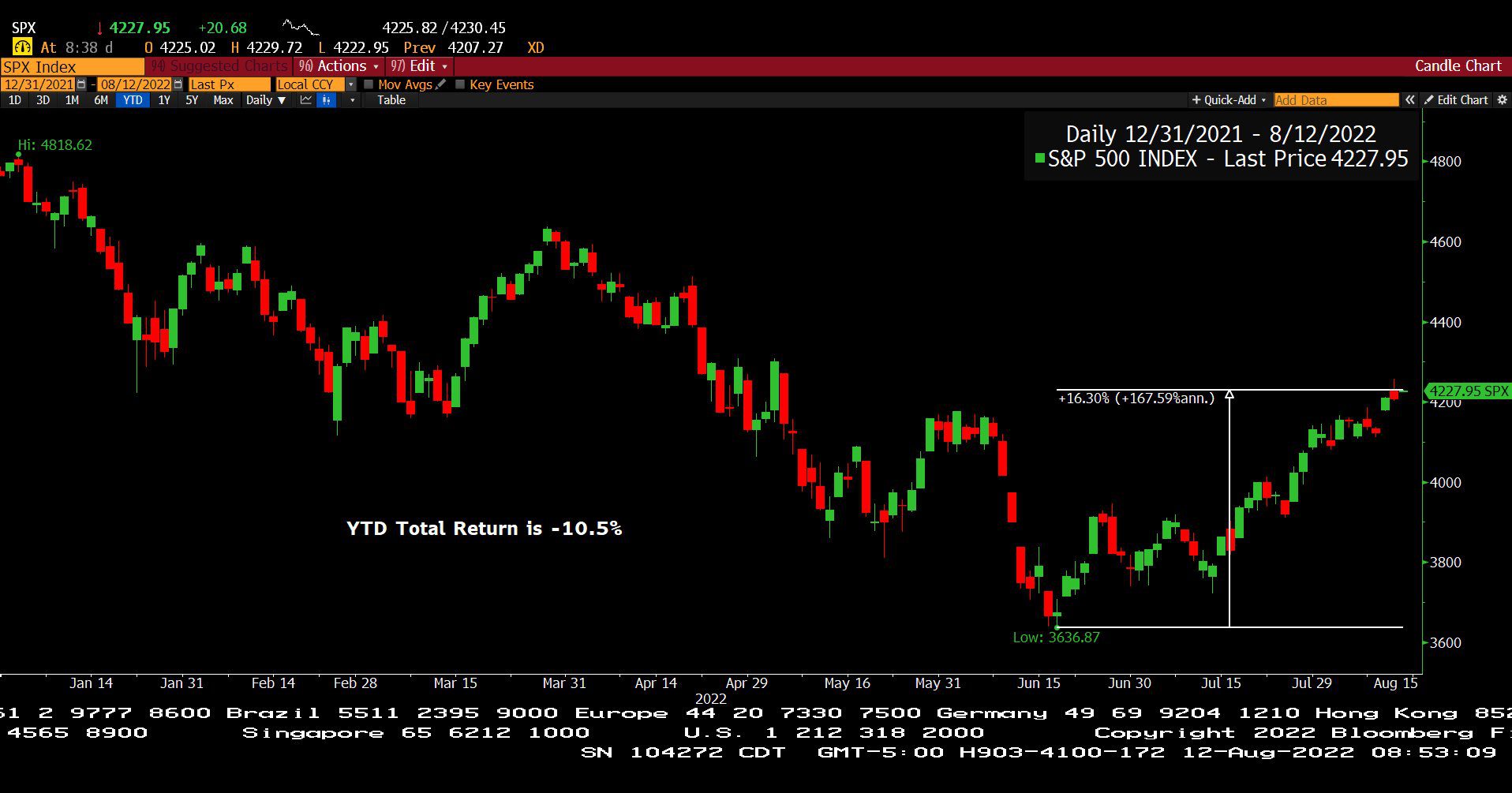Click the Candle Chart title
This screenshot has width=1512, height=793.
point(1458,66)
